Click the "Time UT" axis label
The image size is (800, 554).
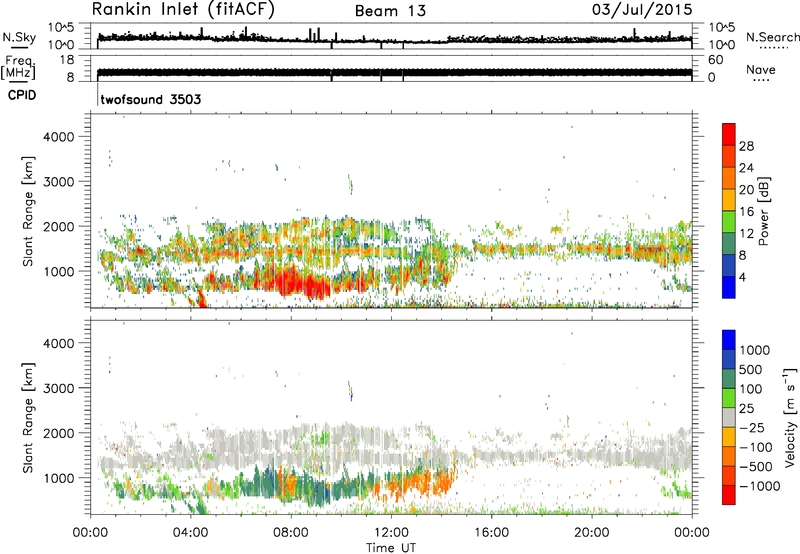pyautogui.click(x=391, y=548)
